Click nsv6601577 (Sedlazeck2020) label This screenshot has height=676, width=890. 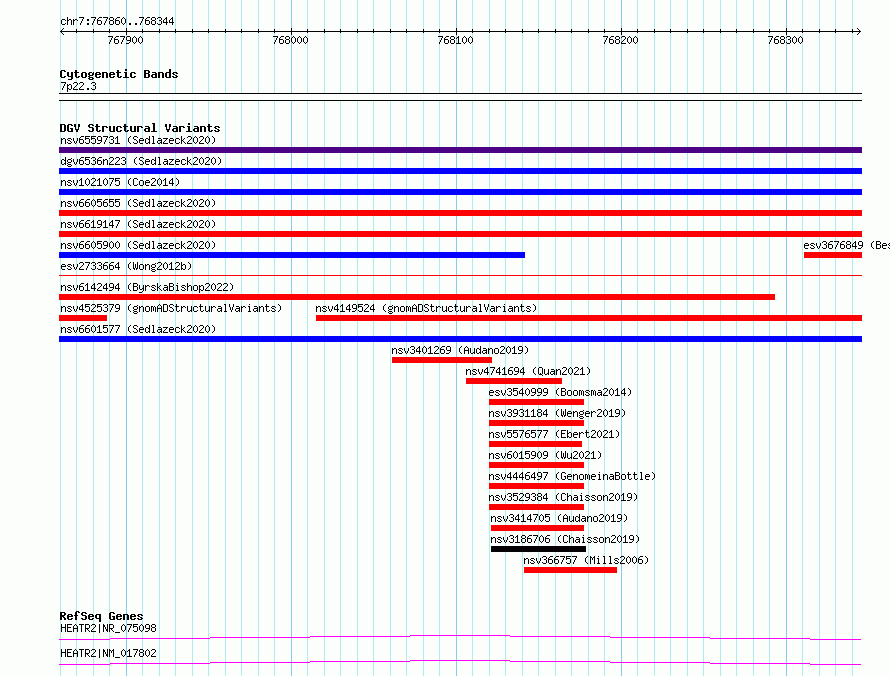pyautogui.click(x=138, y=329)
